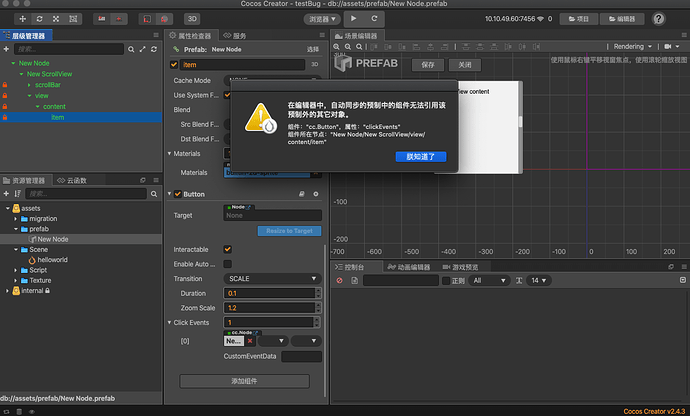Select the Move transform tool
This screenshot has width=690, height=416.
pos(22,19)
